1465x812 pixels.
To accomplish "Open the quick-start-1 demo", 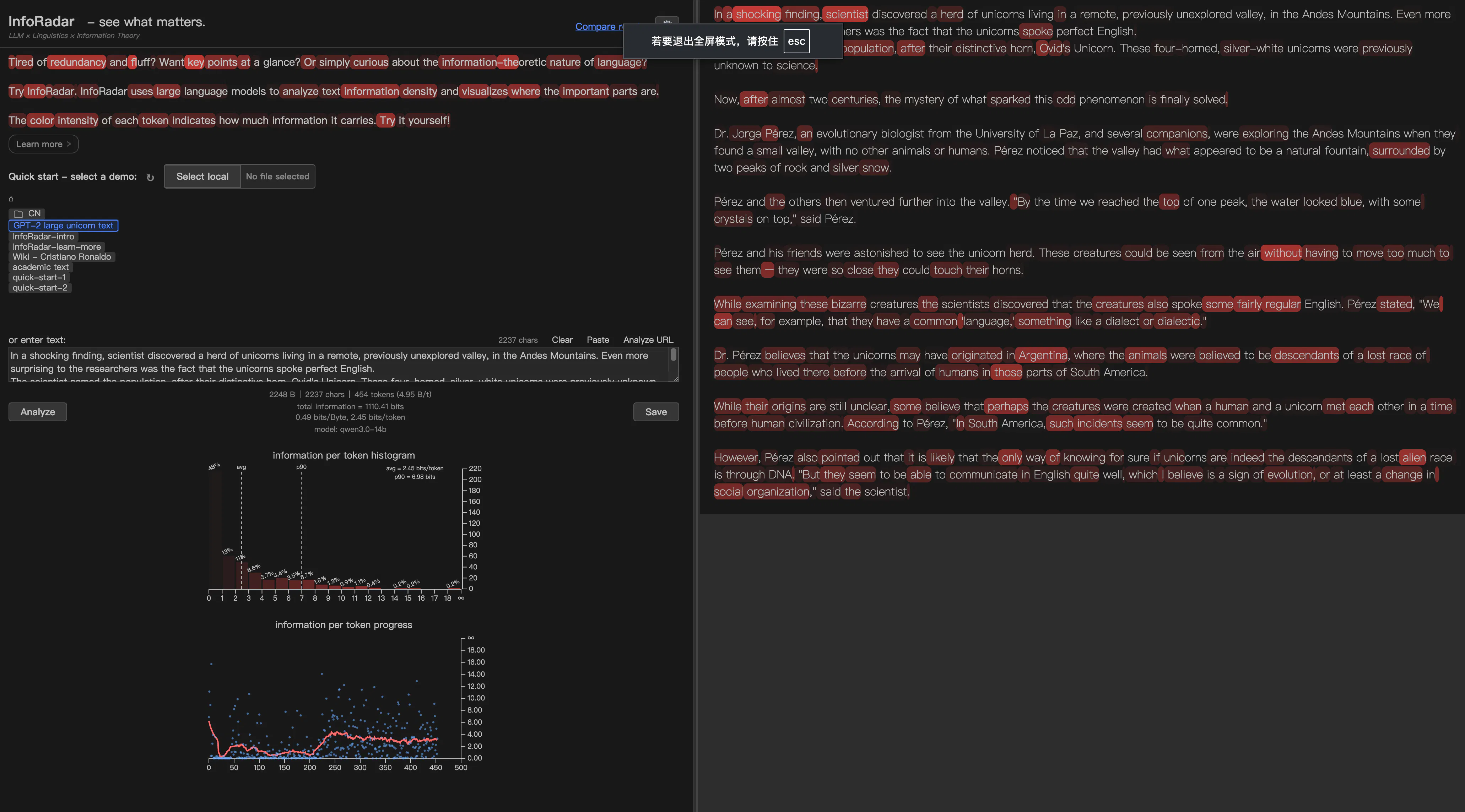I will 39,277.
